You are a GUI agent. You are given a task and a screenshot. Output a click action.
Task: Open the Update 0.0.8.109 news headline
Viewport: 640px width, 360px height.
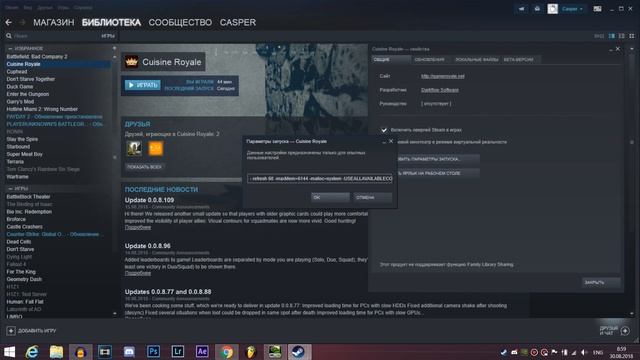(x=149, y=200)
